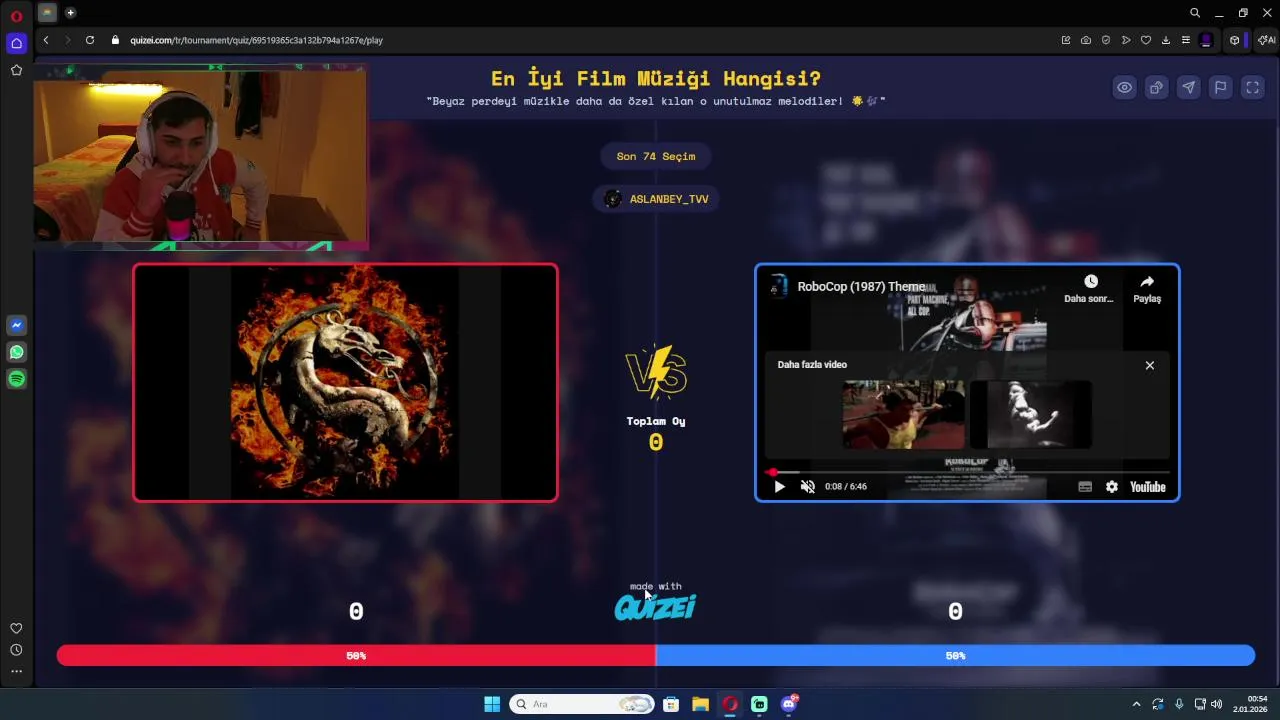Open the video on YouTube via logo
Image resolution: width=1280 pixels, height=720 pixels.
coord(1147,487)
